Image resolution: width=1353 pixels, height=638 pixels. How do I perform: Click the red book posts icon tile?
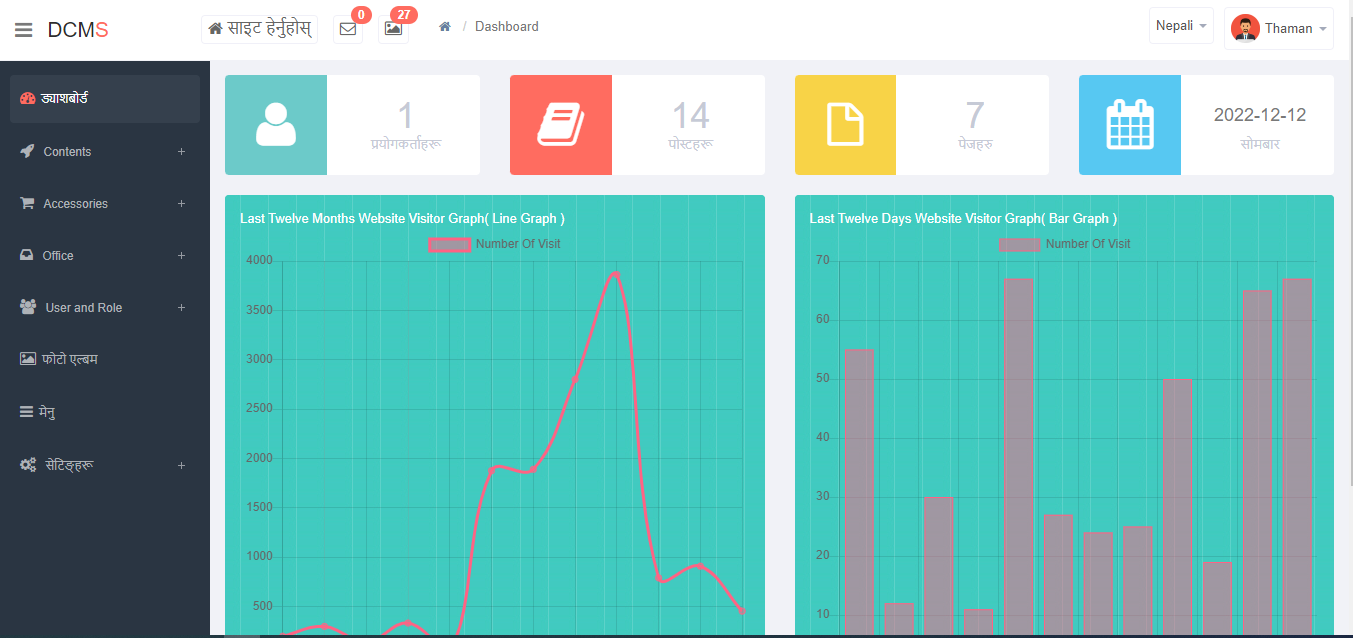coord(561,125)
